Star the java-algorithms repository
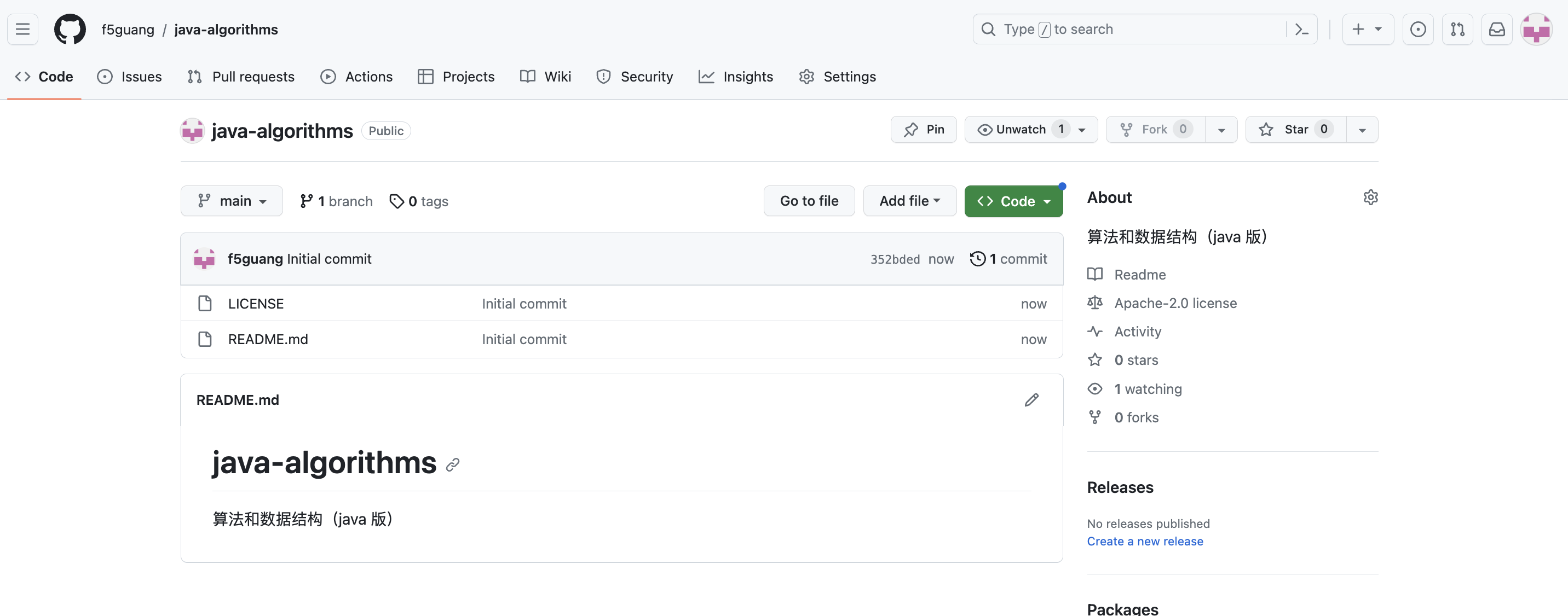Screen dimensions: 1568x616 [1296, 130]
